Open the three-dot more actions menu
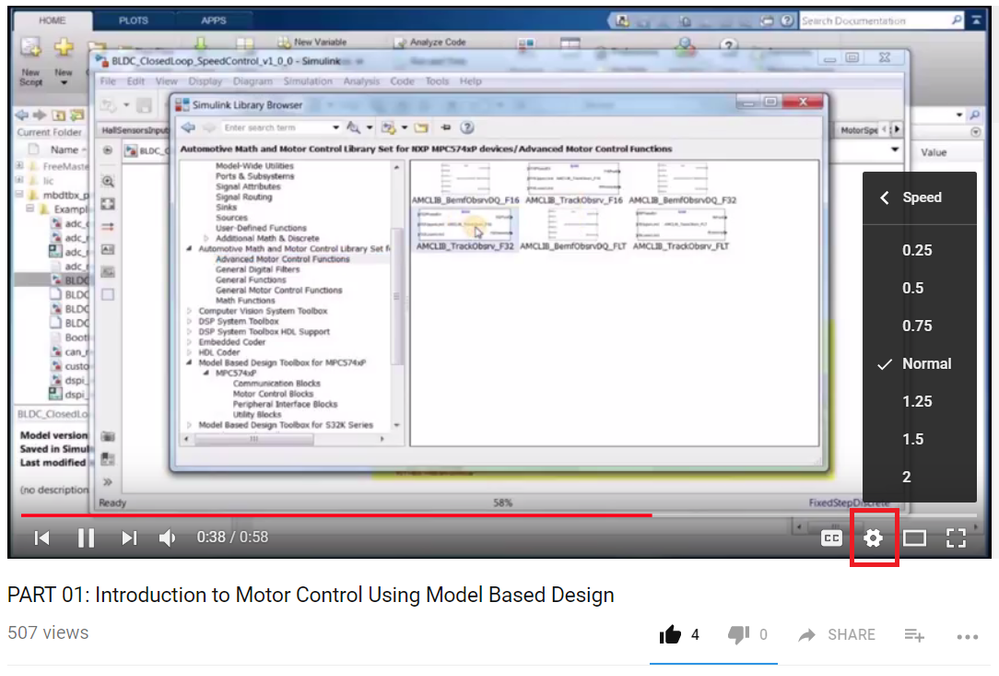 click(967, 636)
